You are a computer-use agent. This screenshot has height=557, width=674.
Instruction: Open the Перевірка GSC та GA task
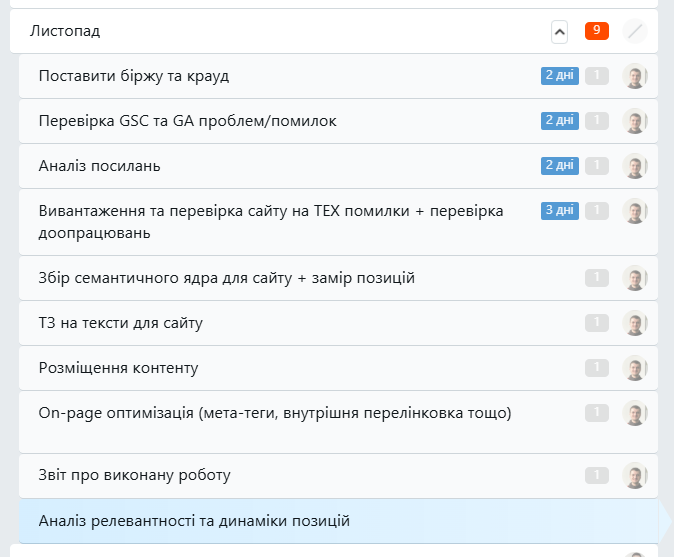(187, 121)
